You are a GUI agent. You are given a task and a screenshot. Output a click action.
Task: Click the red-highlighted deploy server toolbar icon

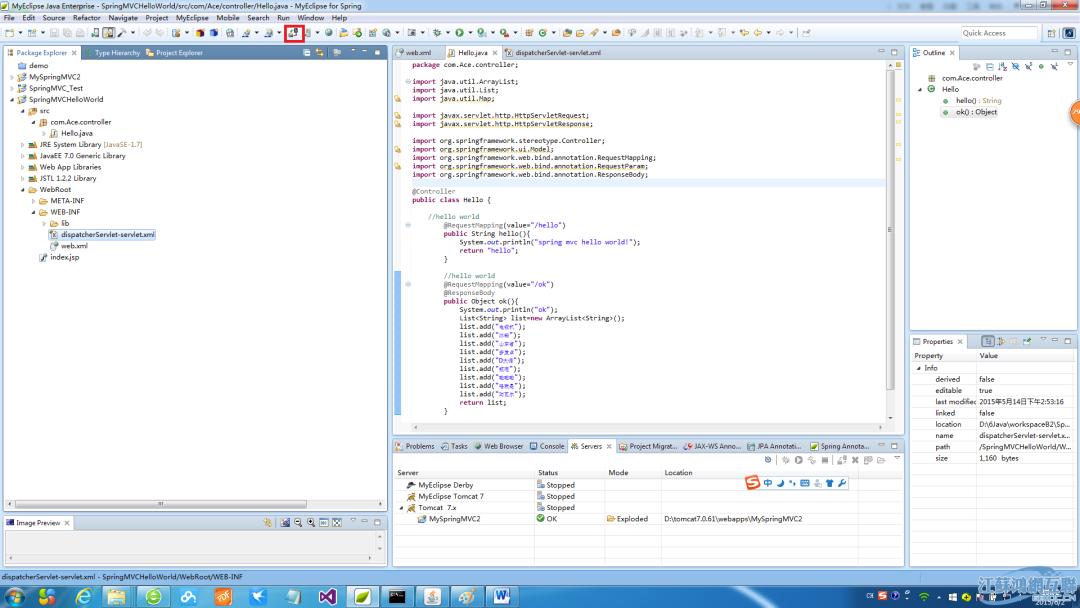point(294,33)
